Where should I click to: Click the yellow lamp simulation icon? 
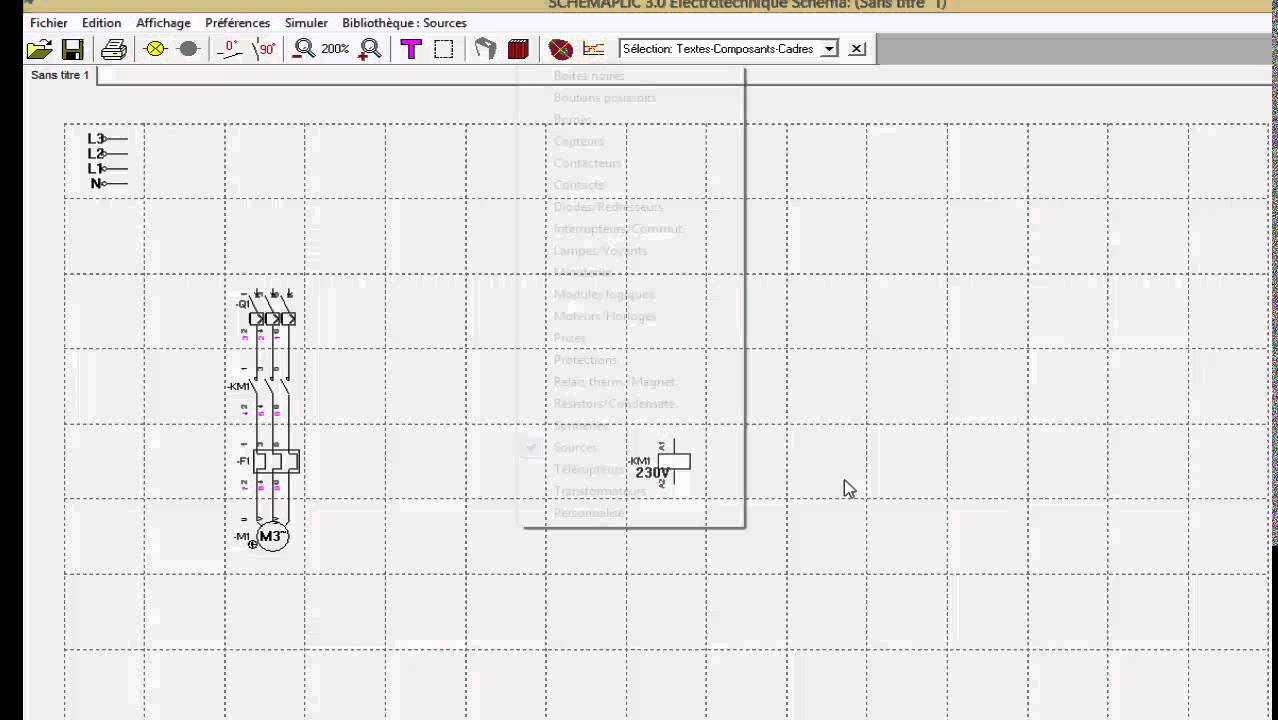(155, 49)
